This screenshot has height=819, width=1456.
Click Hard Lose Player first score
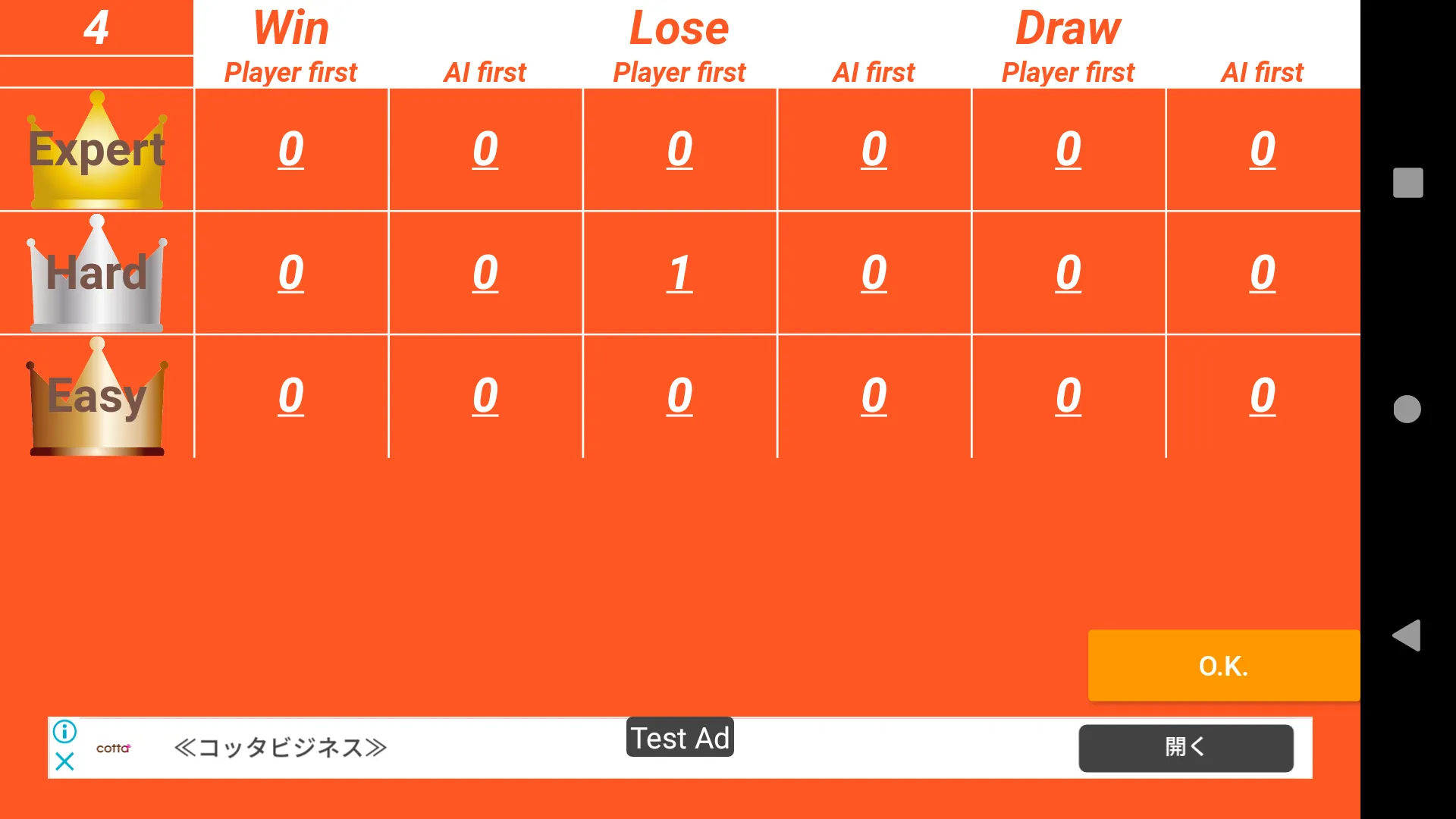[x=680, y=271]
